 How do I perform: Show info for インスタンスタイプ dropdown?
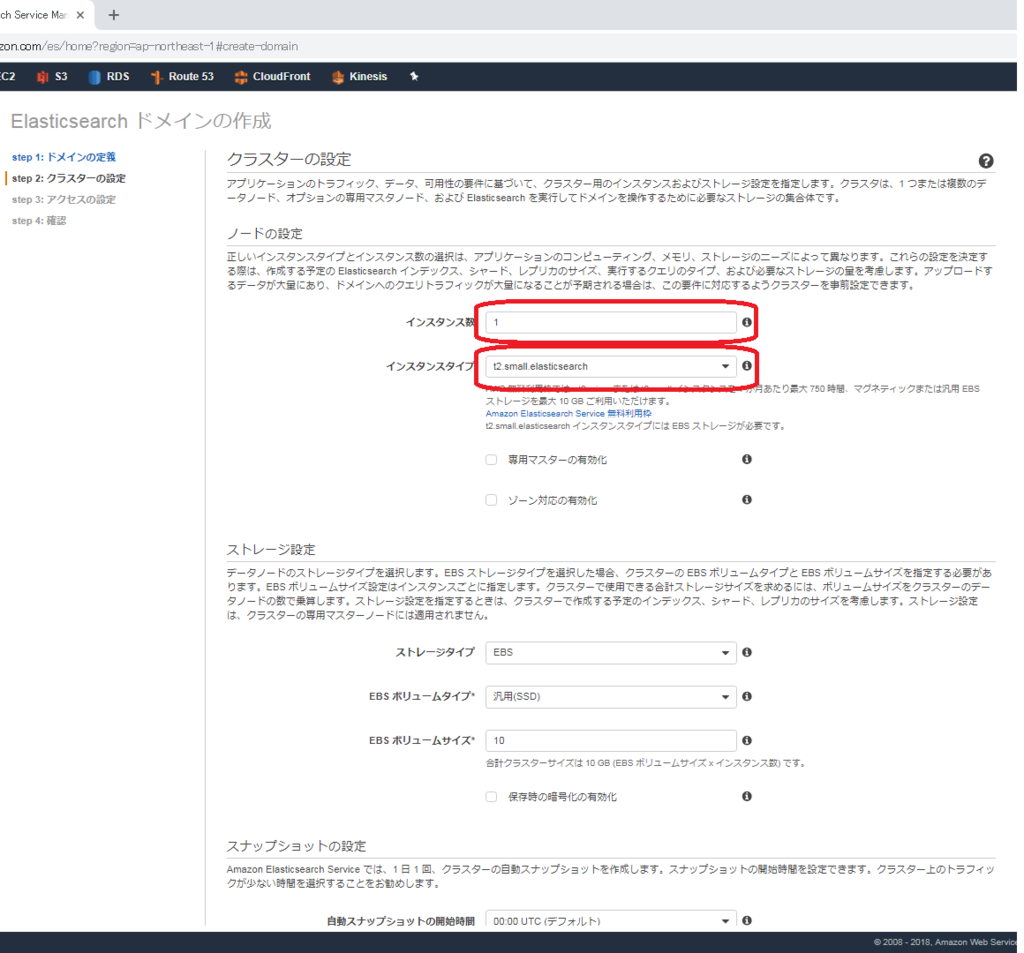[746, 366]
